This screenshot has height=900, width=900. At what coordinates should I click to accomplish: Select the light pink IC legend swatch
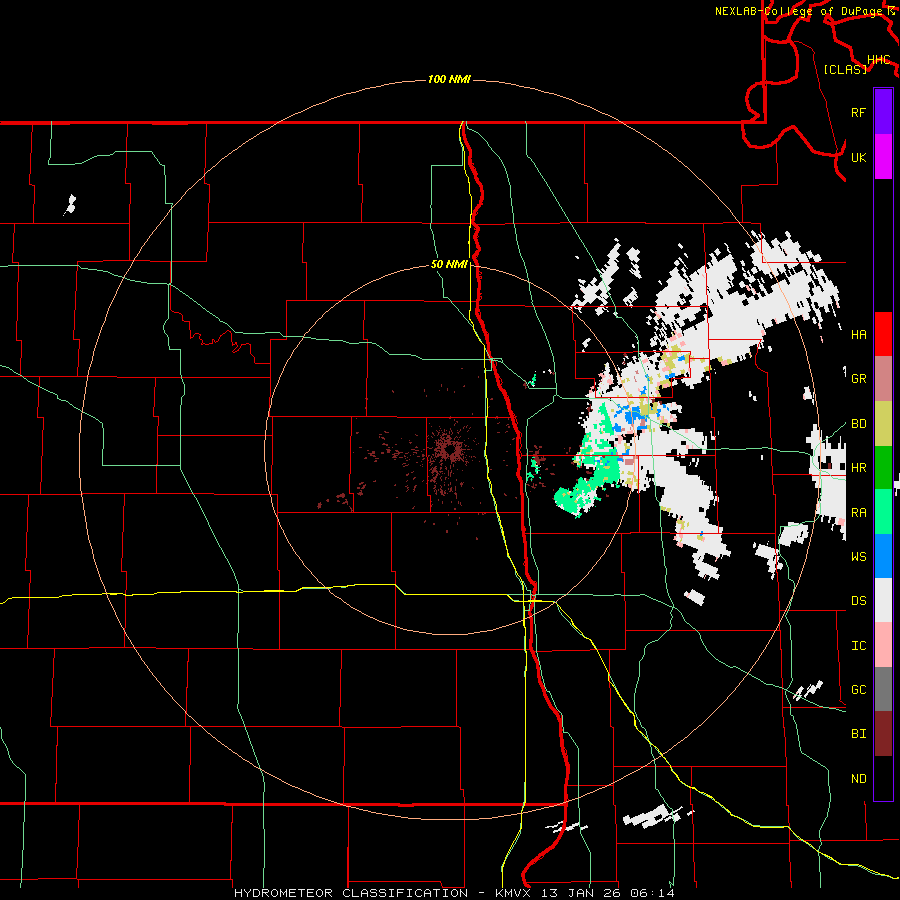[x=883, y=645]
